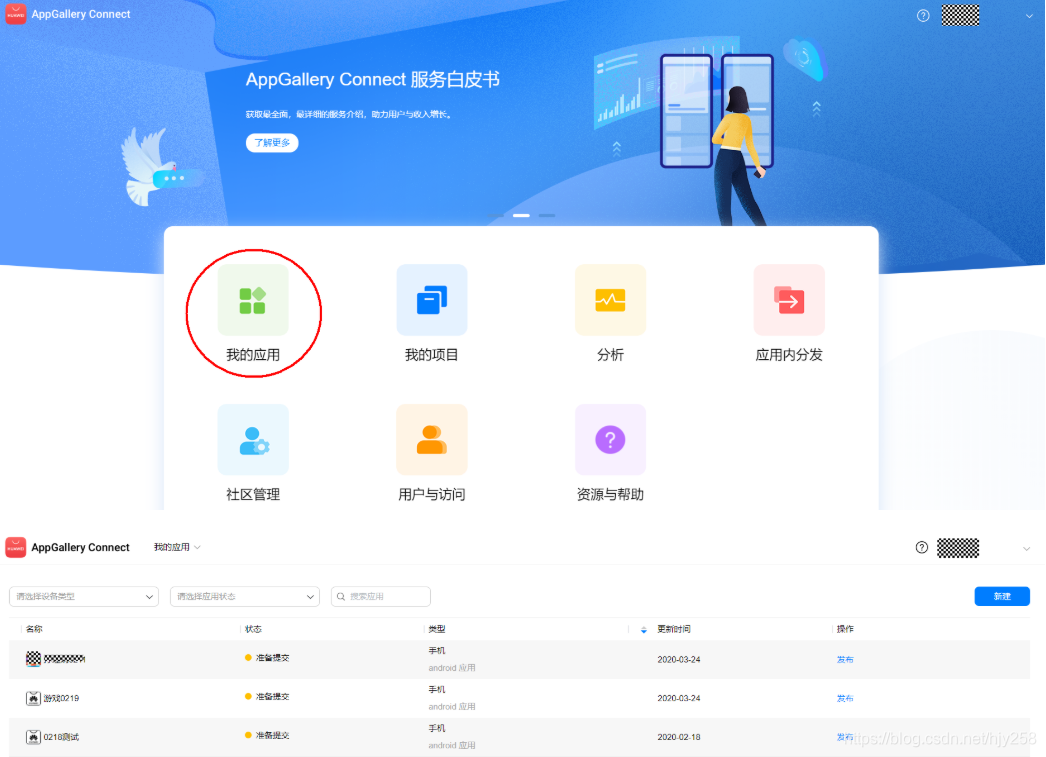The height and width of the screenshot is (757, 1046).
Task: Select the first banner carousel indicator
Action: point(495,215)
